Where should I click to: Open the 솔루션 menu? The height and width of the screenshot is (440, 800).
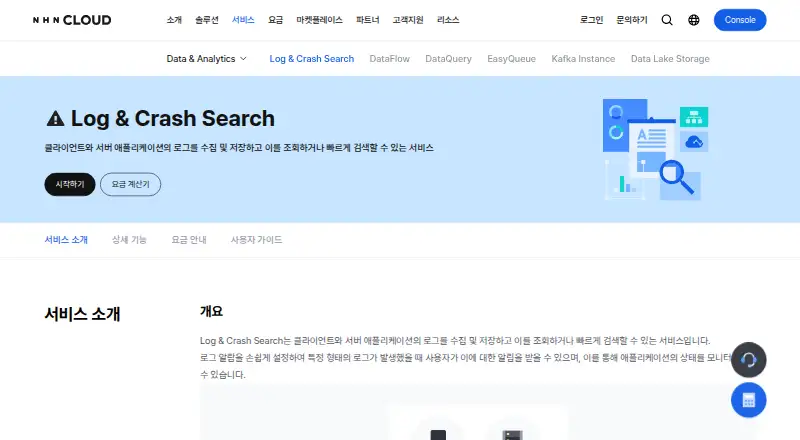(x=207, y=20)
